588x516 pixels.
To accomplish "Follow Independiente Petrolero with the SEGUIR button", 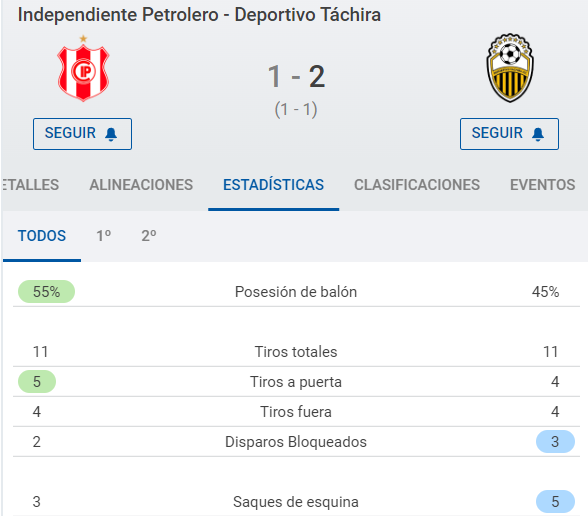I will pos(82,134).
